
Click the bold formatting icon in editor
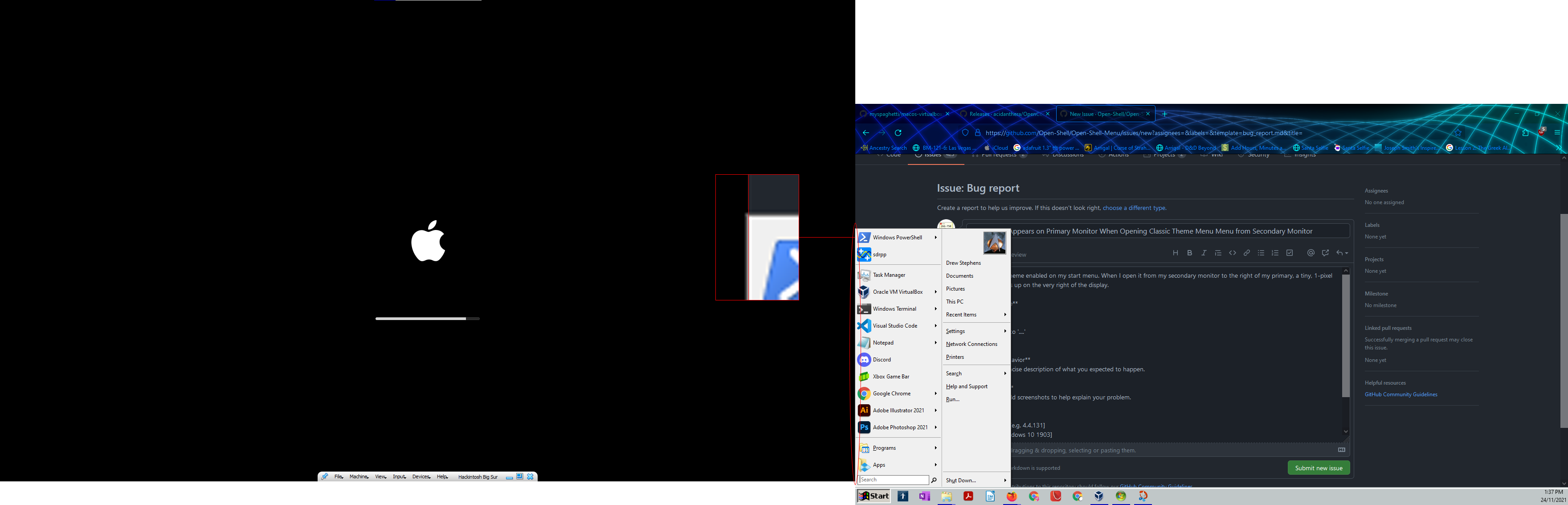pyautogui.click(x=1189, y=253)
